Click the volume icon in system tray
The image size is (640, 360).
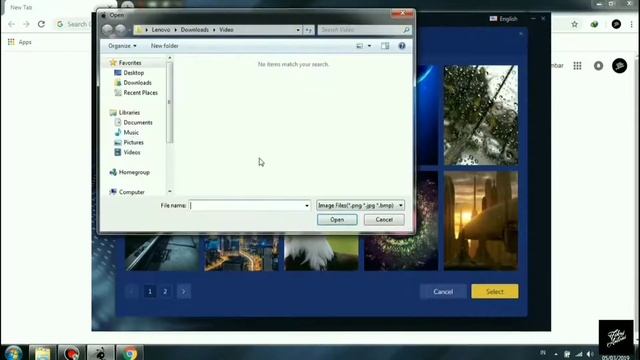coord(590,354)
